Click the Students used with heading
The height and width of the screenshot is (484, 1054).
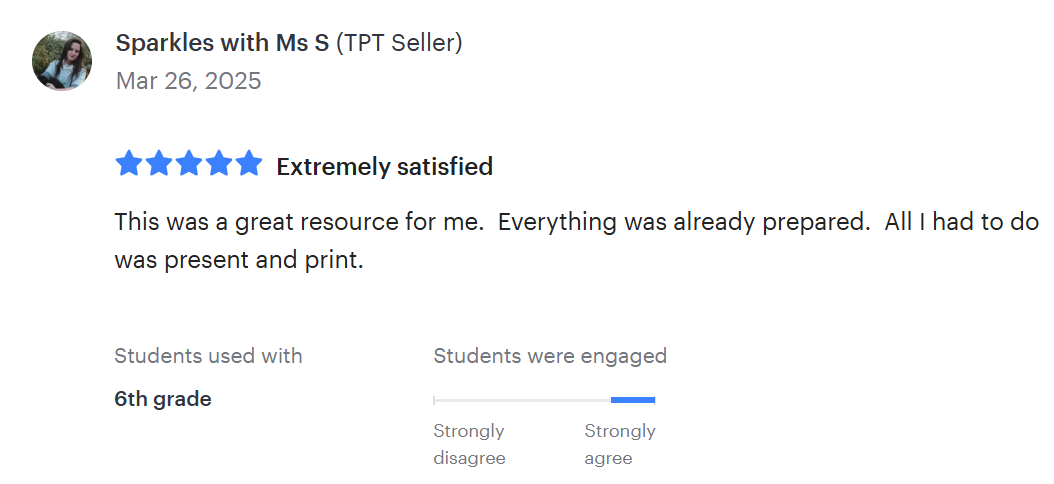point(208,356)
